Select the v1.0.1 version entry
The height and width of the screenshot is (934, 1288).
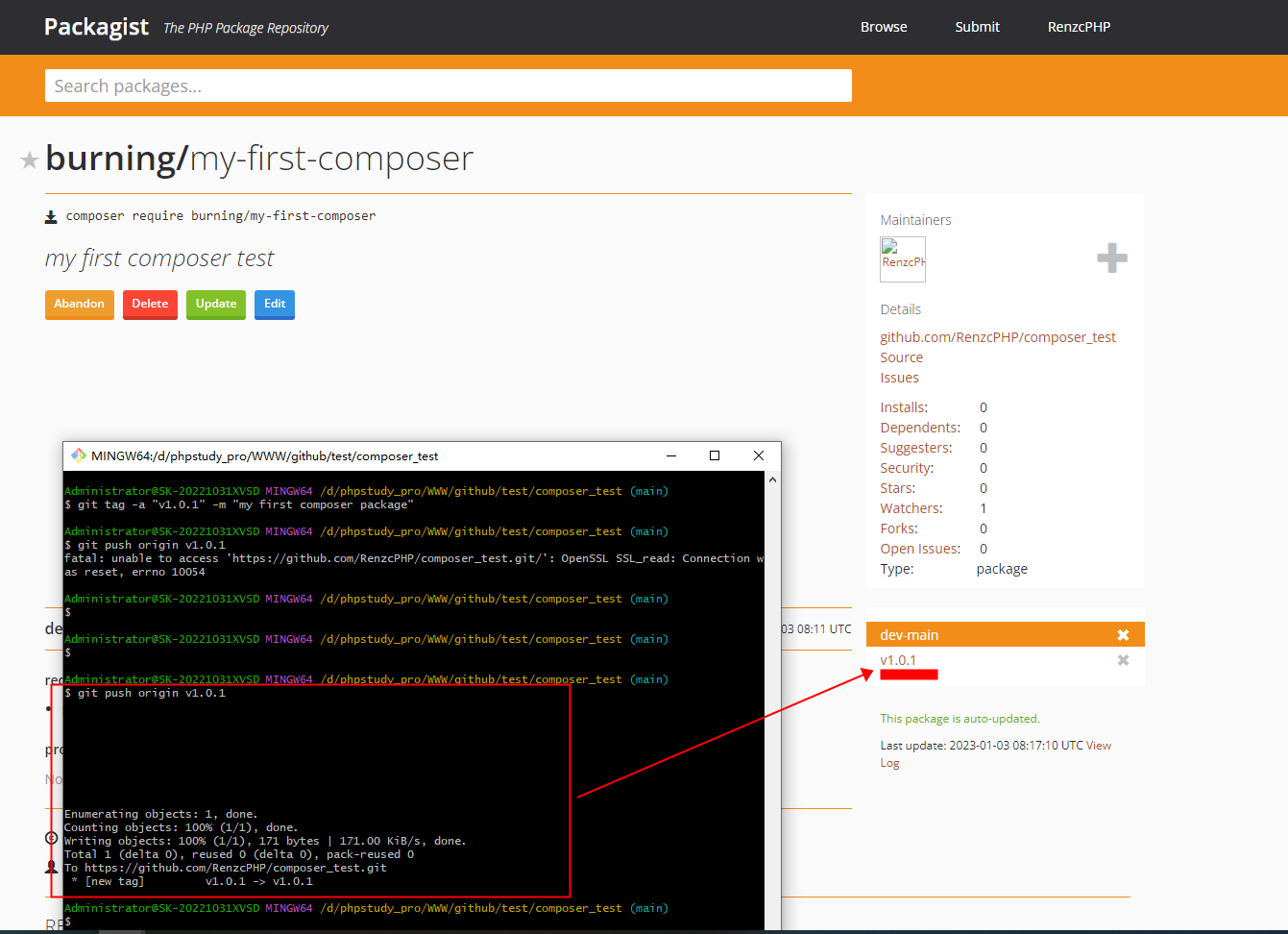[x=898, y=660]
